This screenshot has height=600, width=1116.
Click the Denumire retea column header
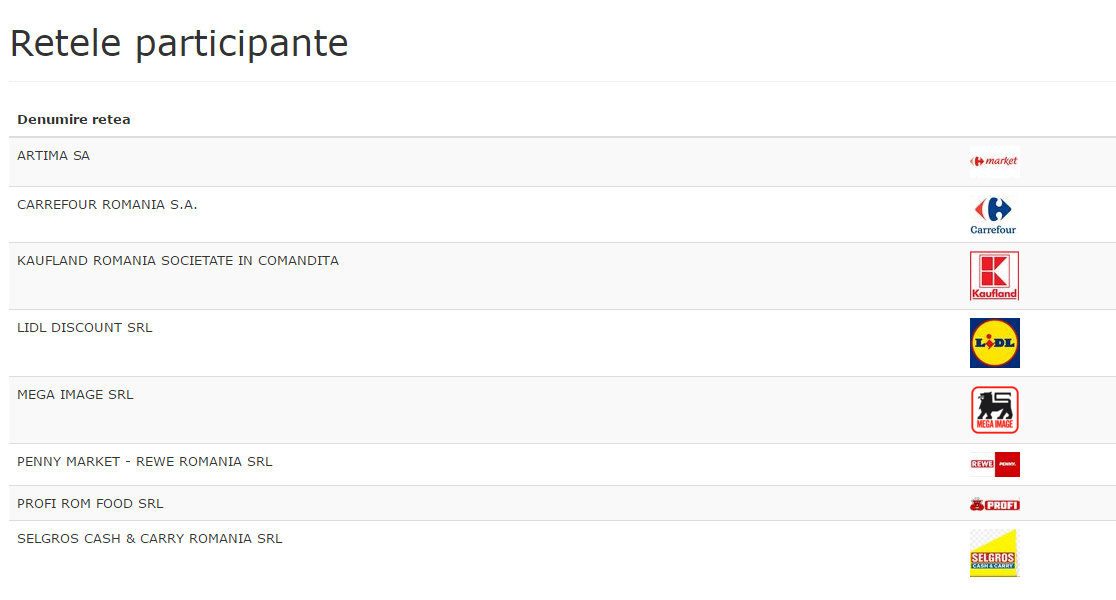[73, 120]
